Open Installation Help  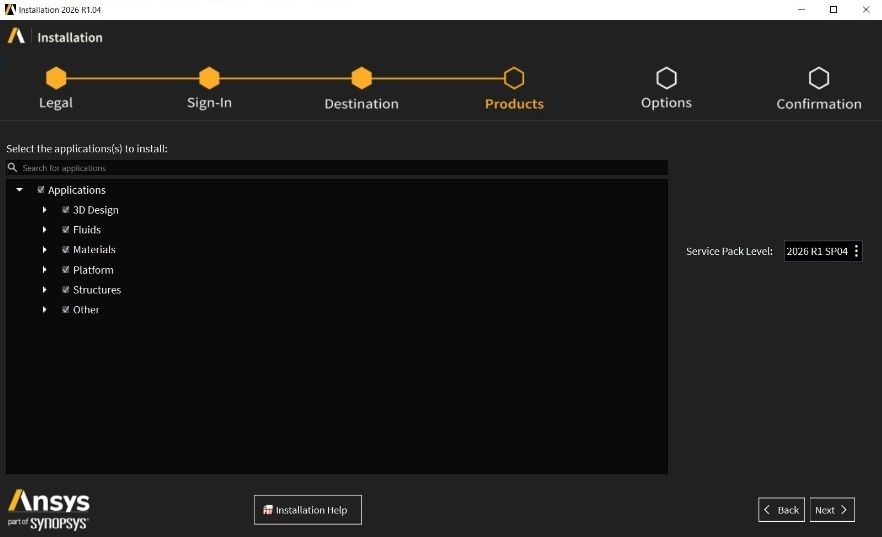click(x=308, y=510)
